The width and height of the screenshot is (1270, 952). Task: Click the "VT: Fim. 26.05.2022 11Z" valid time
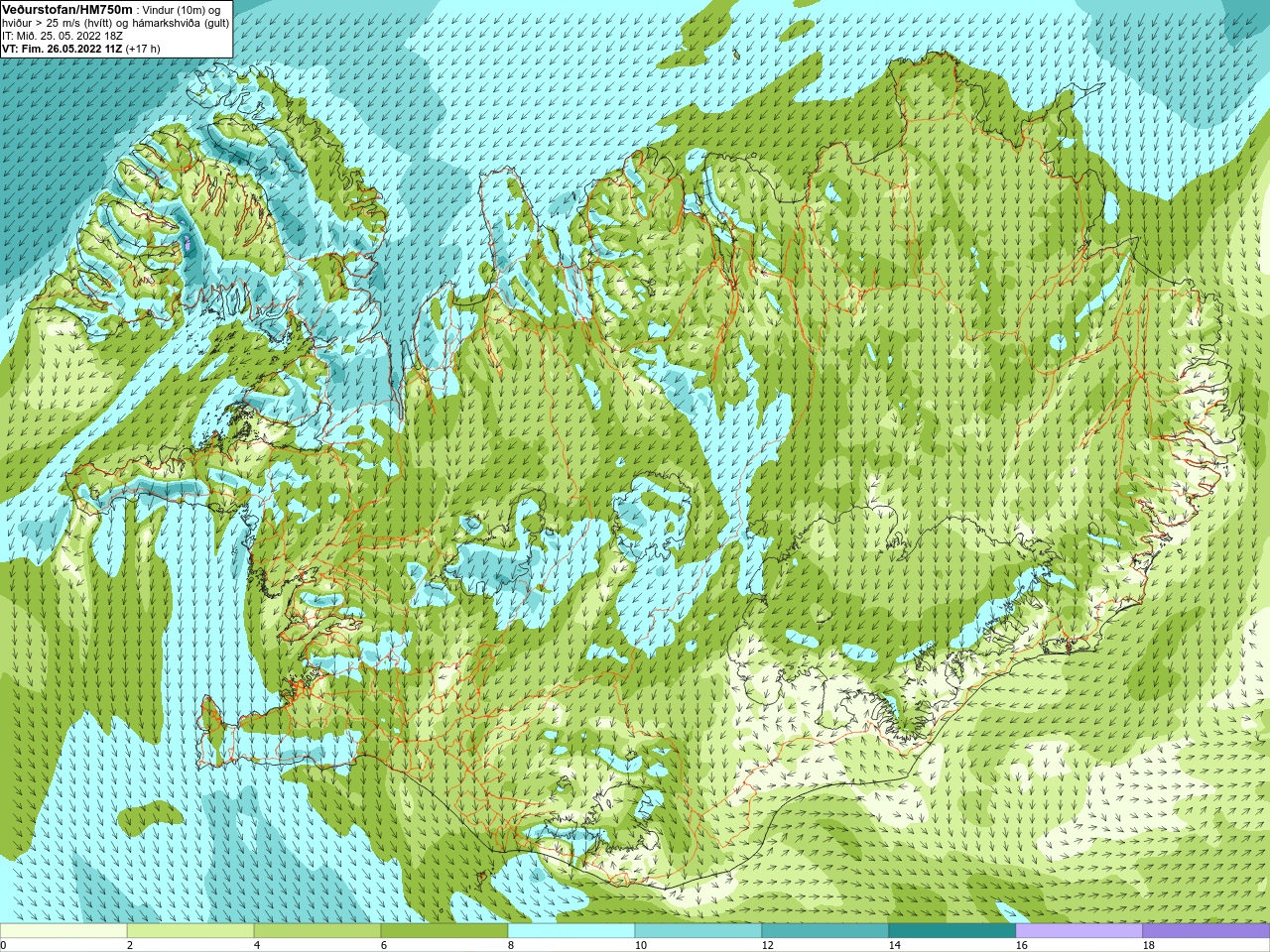63,48
